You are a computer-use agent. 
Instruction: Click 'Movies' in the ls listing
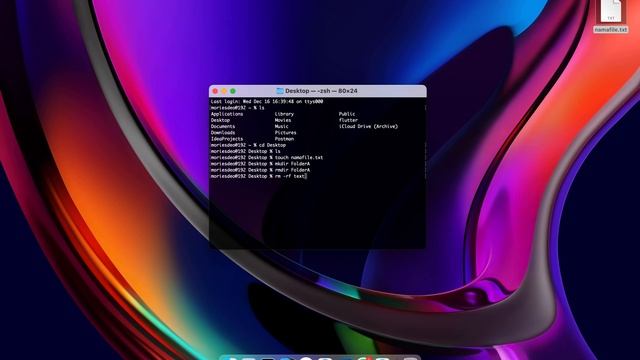tap(283, 120)
